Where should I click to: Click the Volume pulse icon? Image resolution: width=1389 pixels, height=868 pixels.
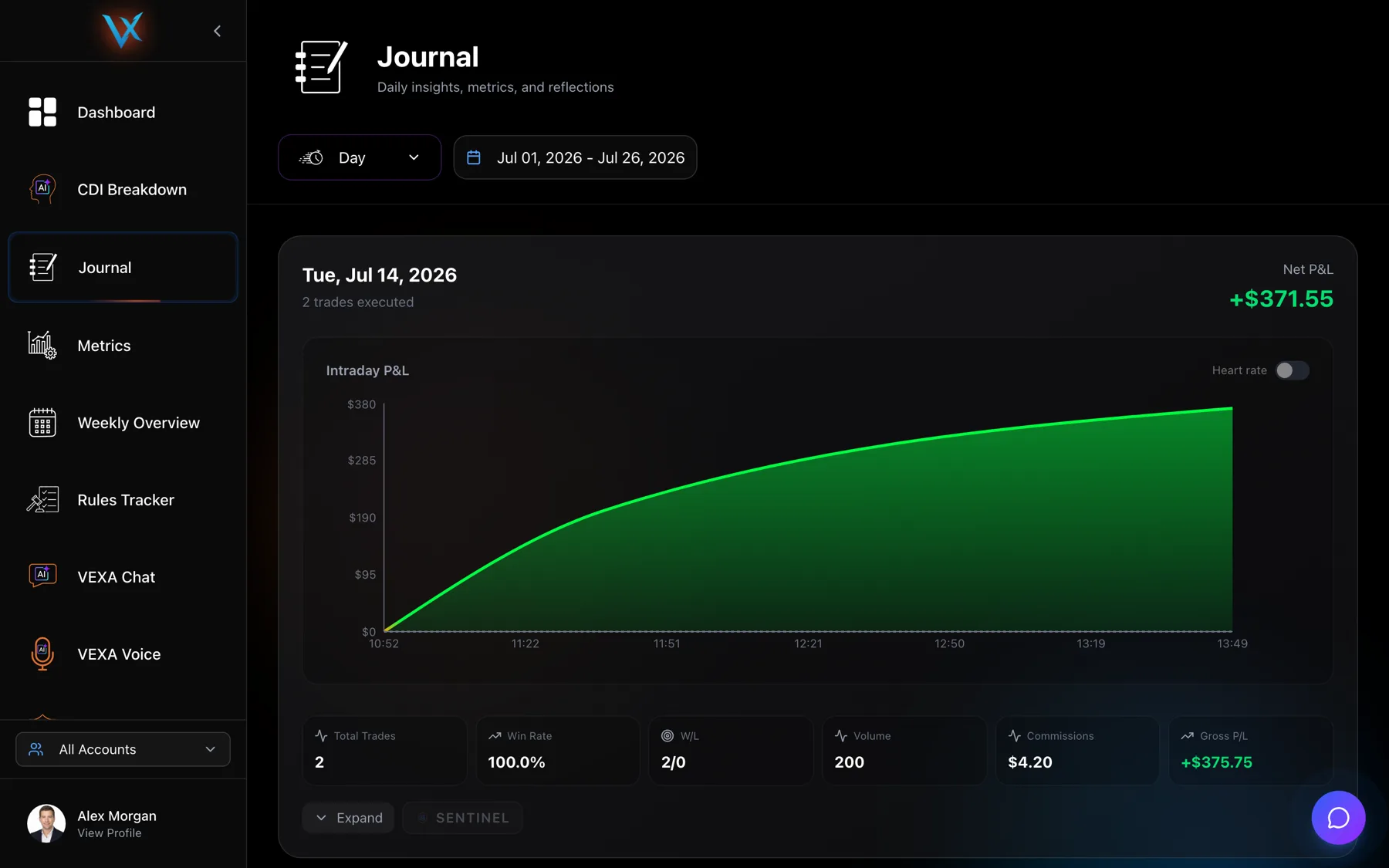pos(841,736)
